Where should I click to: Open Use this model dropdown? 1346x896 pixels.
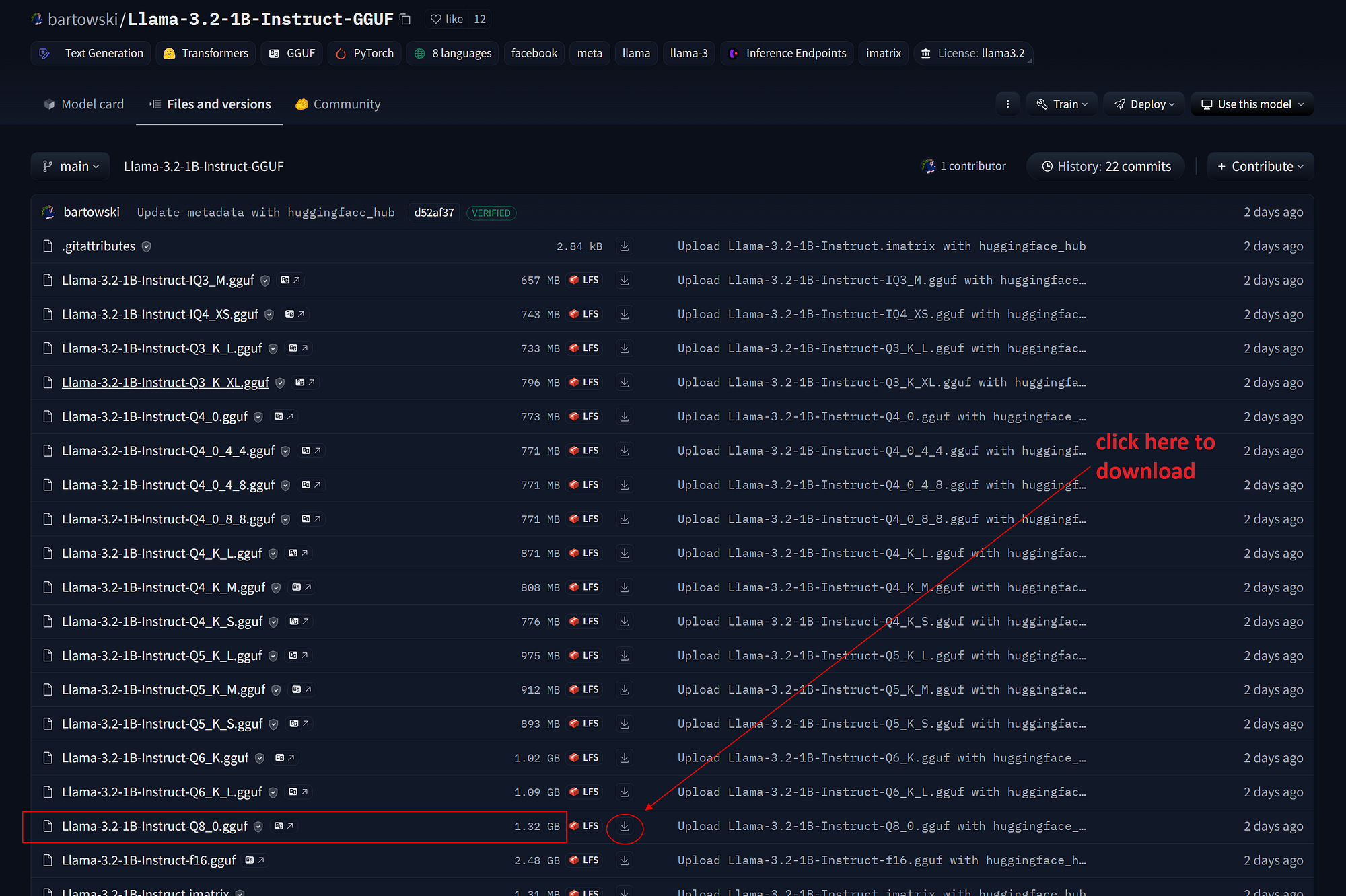pyautogui.click(x=1252, y=104)
